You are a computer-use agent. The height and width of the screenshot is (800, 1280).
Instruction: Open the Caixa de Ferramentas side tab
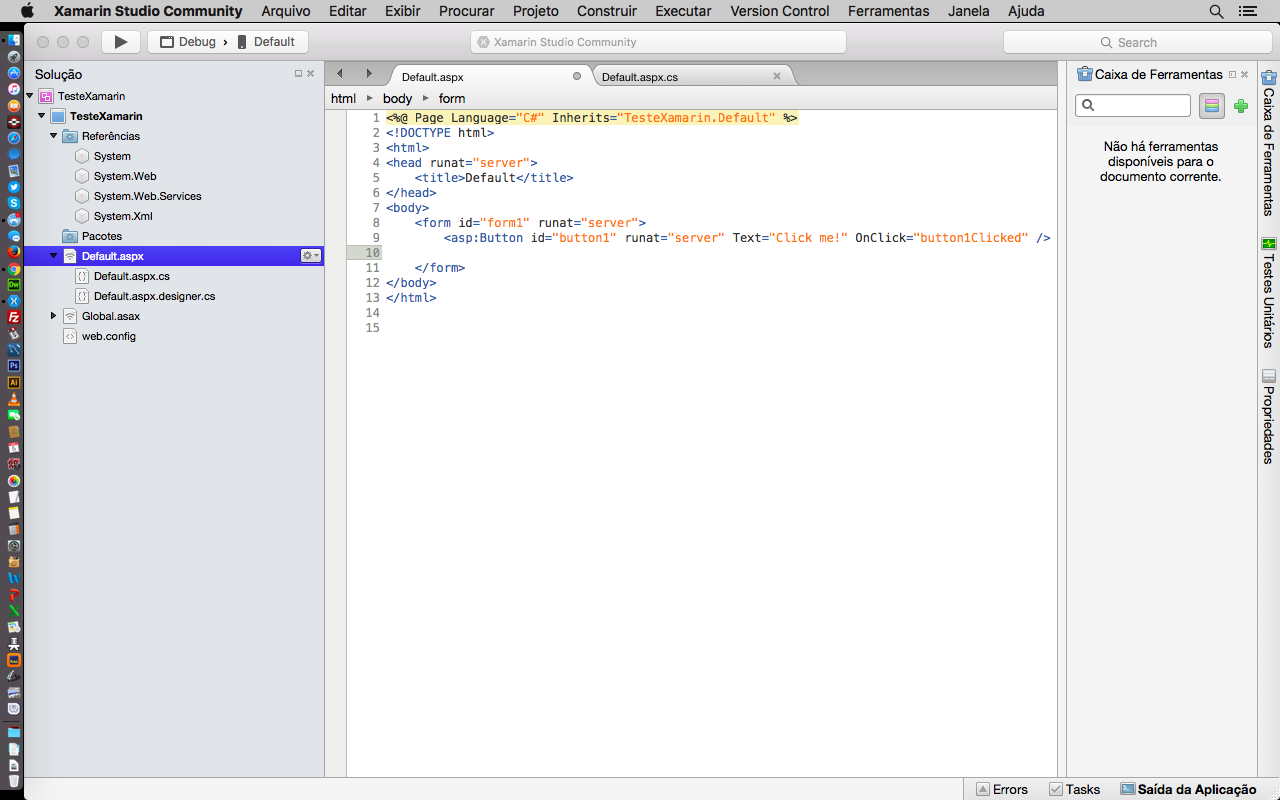[x=1268, y=143]
